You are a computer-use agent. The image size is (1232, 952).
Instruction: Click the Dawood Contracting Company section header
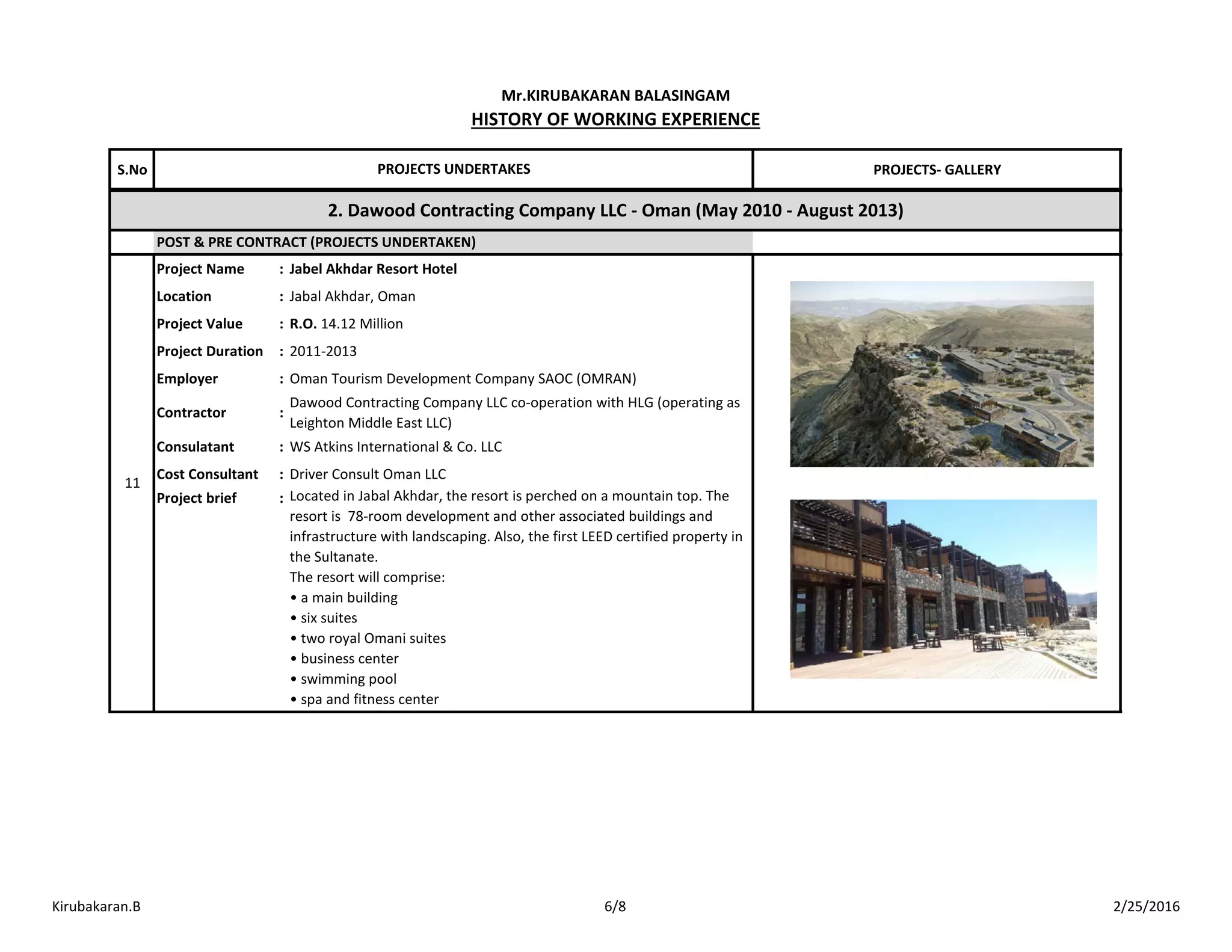coord(615,210)
